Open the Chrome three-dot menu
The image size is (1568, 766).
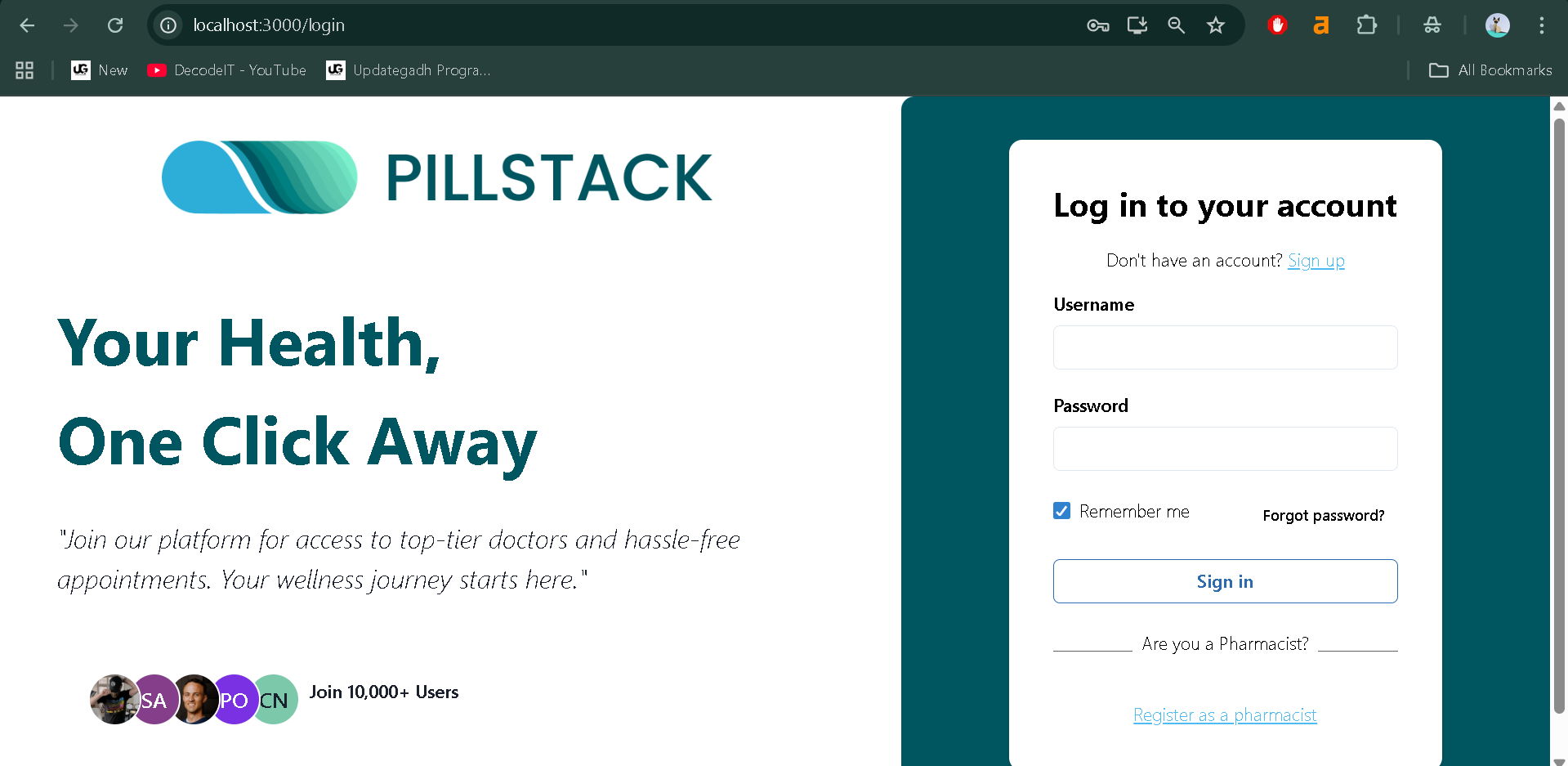pos(1541,25)
